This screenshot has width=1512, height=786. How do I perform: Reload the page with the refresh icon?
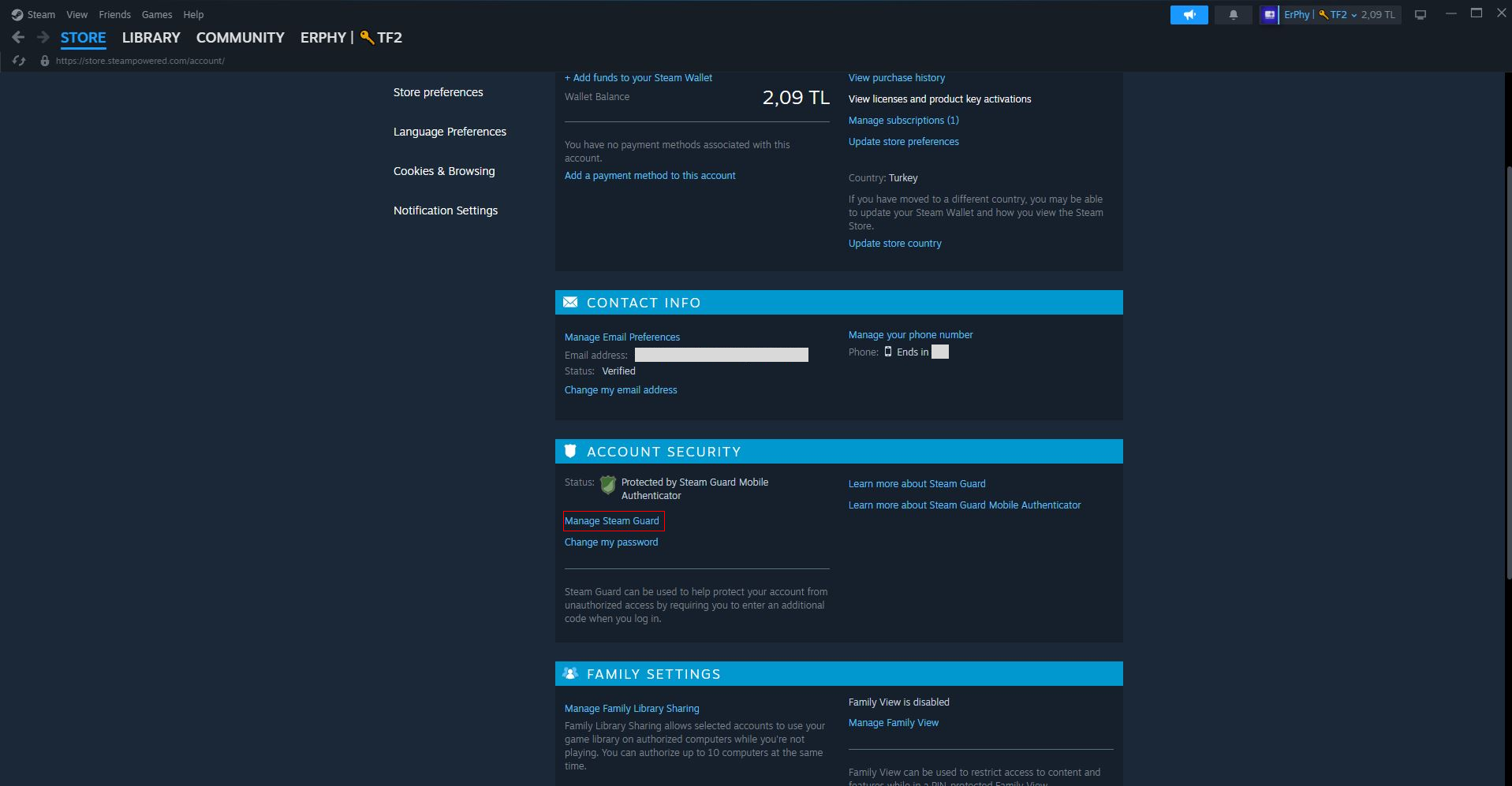[x=20, y=61]
